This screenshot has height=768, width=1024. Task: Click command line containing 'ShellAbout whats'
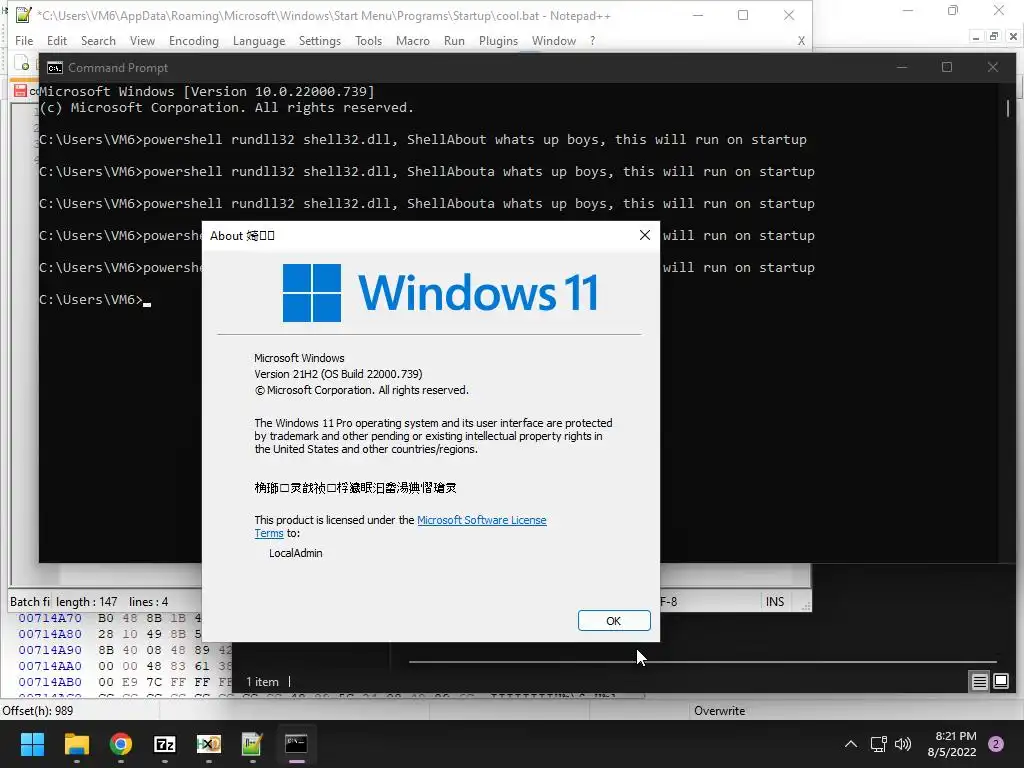coord(423,140)
